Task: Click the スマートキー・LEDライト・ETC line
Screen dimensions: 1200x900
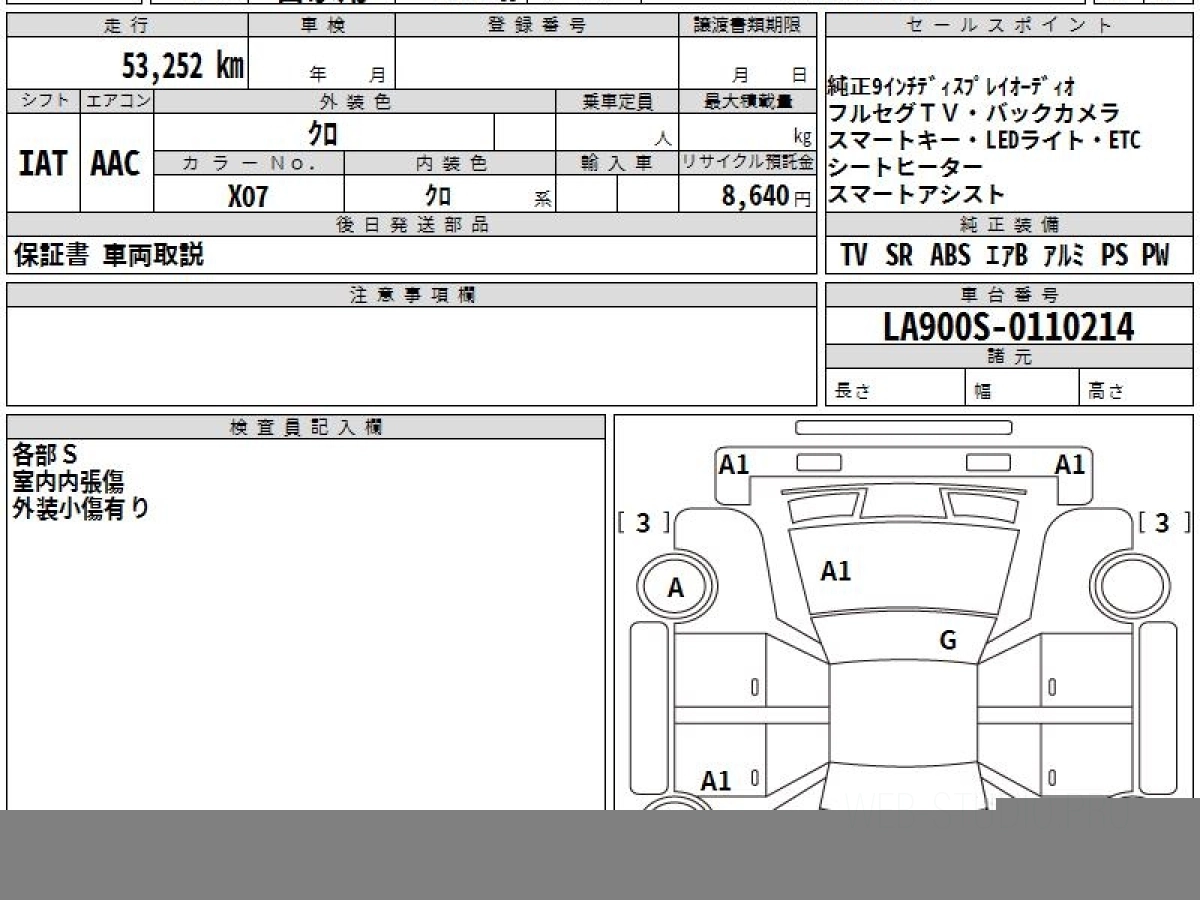Action: tap(984, 141)
